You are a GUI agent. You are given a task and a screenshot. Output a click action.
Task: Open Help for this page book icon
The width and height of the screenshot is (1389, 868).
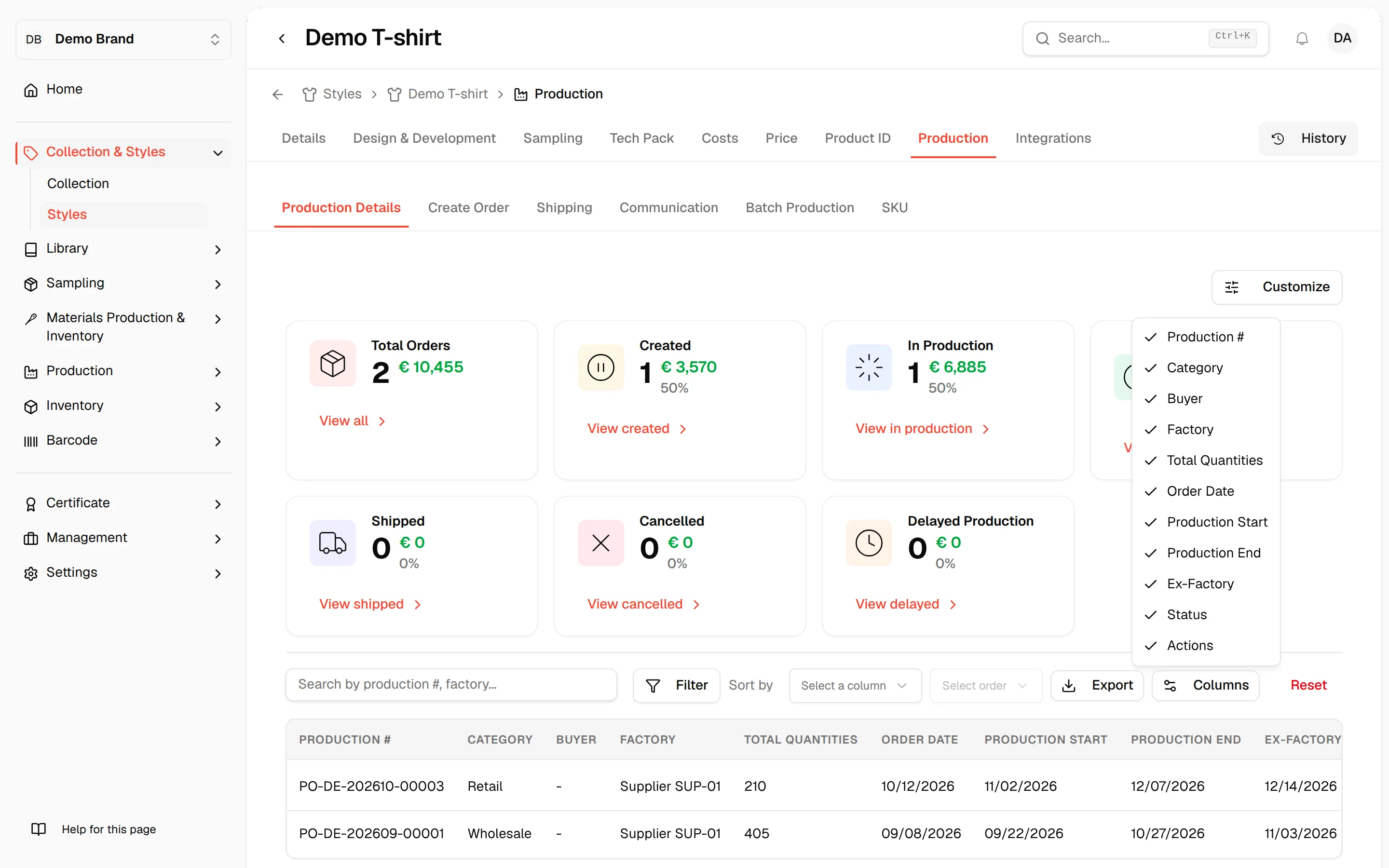(x=39, y=829)
